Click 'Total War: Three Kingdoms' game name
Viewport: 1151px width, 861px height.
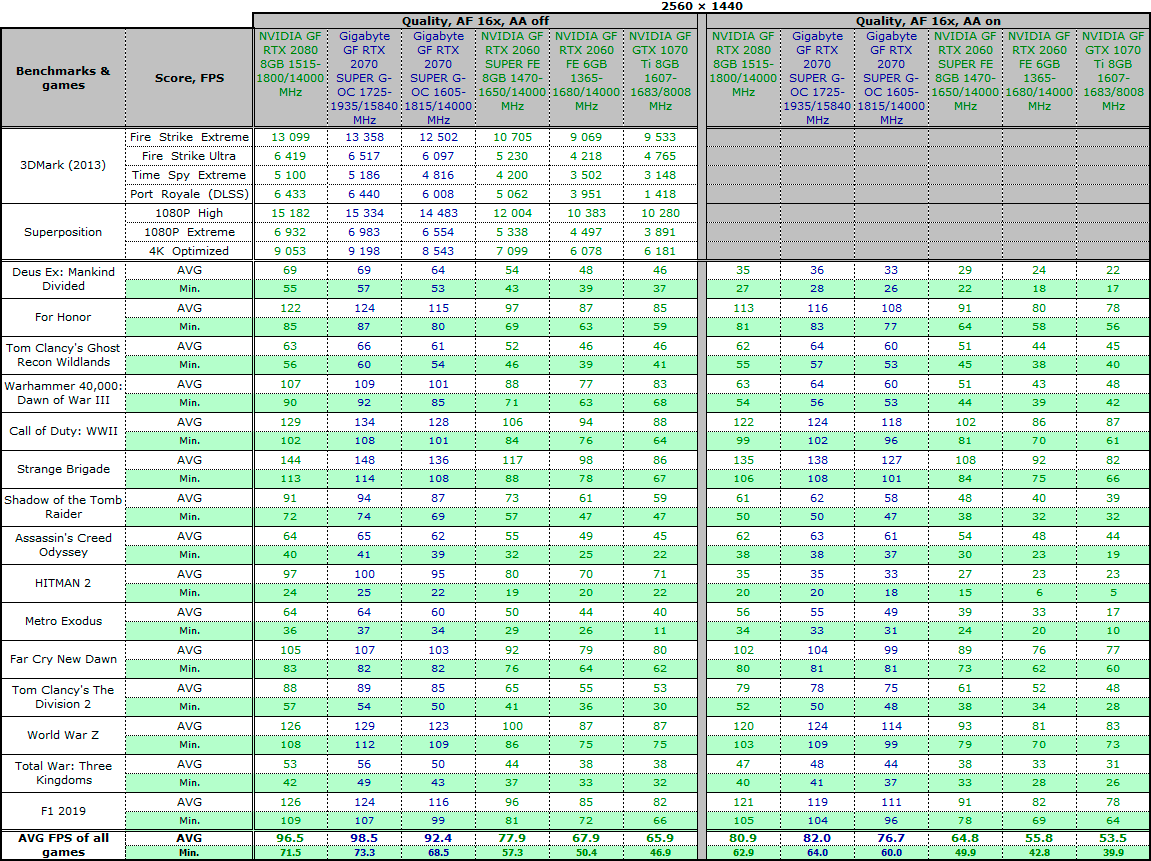63,773
